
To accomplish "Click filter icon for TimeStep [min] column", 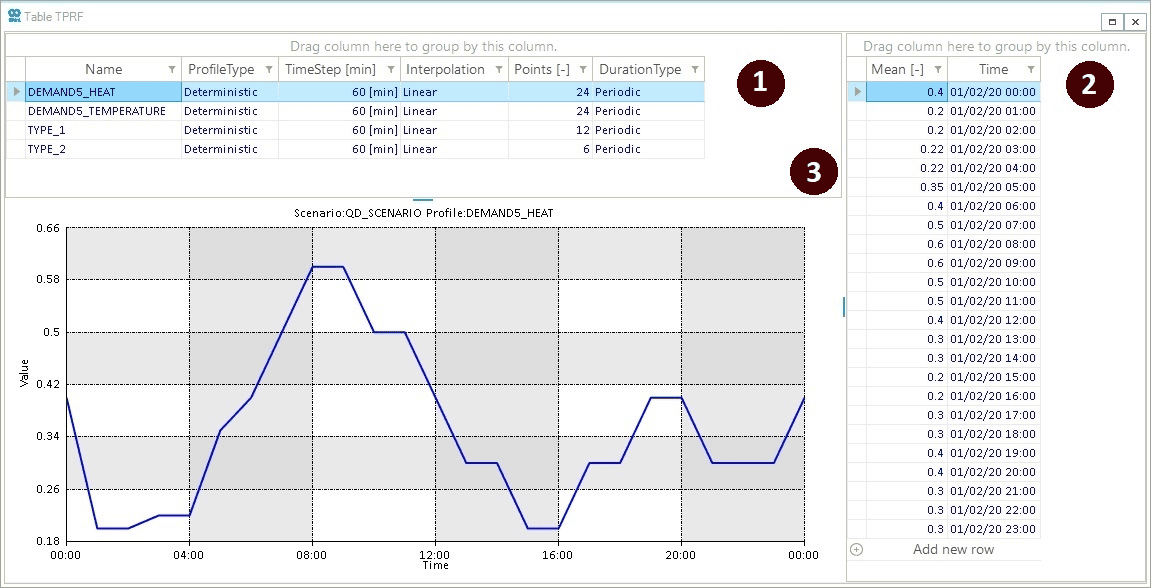I will [390, 70].
